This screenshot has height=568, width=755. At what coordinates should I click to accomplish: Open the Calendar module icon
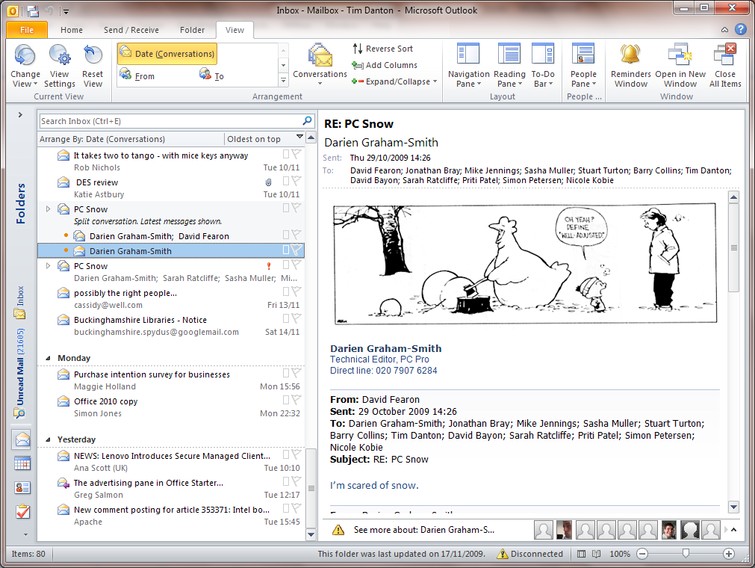(x=22, y=463)
